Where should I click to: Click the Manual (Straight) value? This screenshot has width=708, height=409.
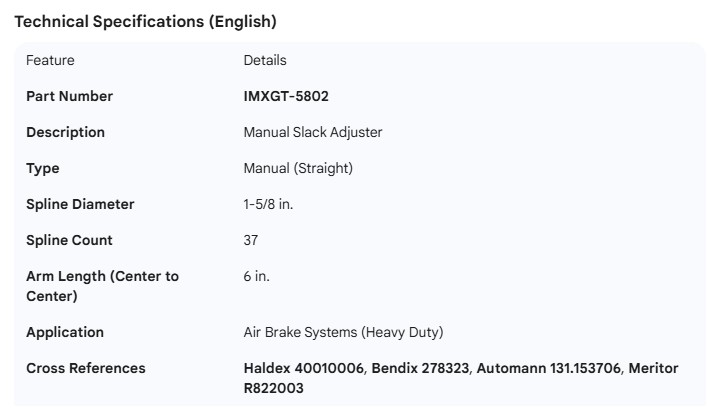(298, 168)
